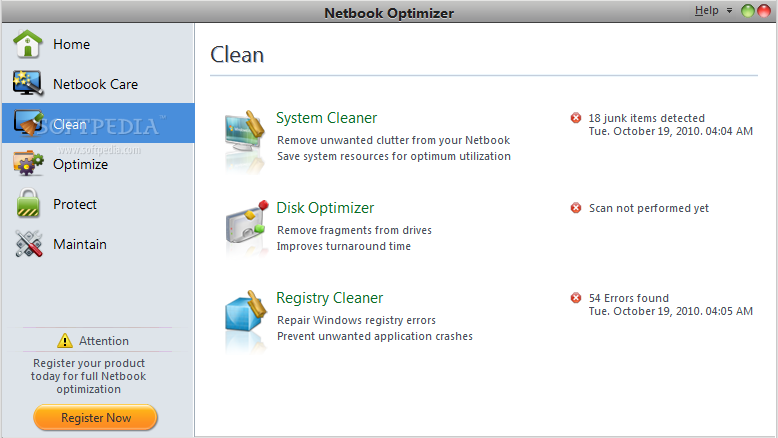Click 'Register your product today' message

(88, 376)
